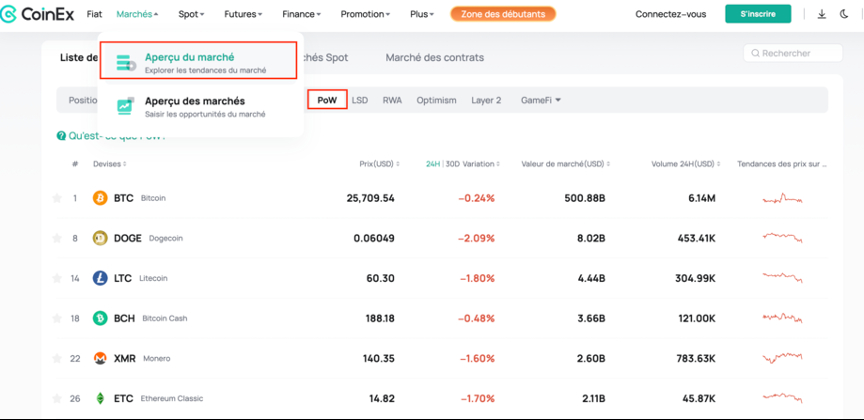Click XMR volume 783.63K
The width and height of the screenshot is (864, 420).
(695, 358)
